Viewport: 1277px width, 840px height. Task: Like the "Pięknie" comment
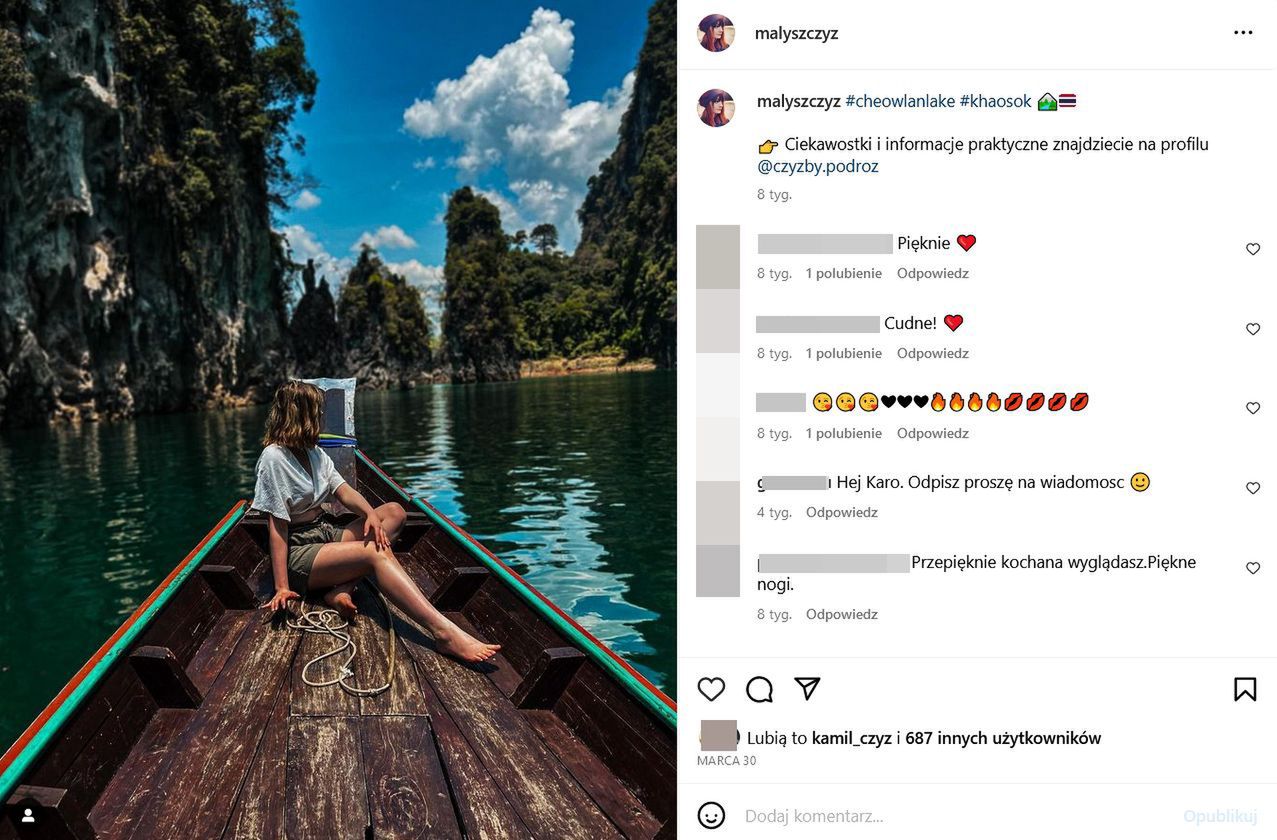pos(1253,249)
